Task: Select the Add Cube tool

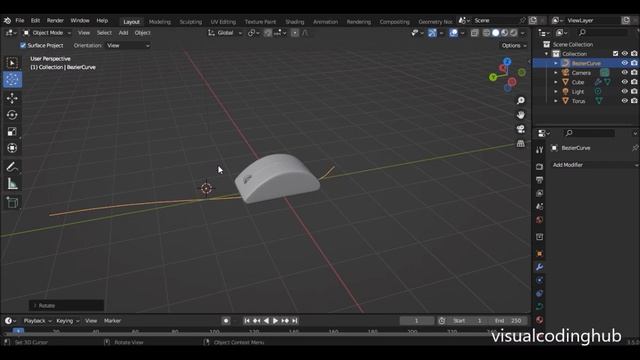Action: tap(12, 202)
